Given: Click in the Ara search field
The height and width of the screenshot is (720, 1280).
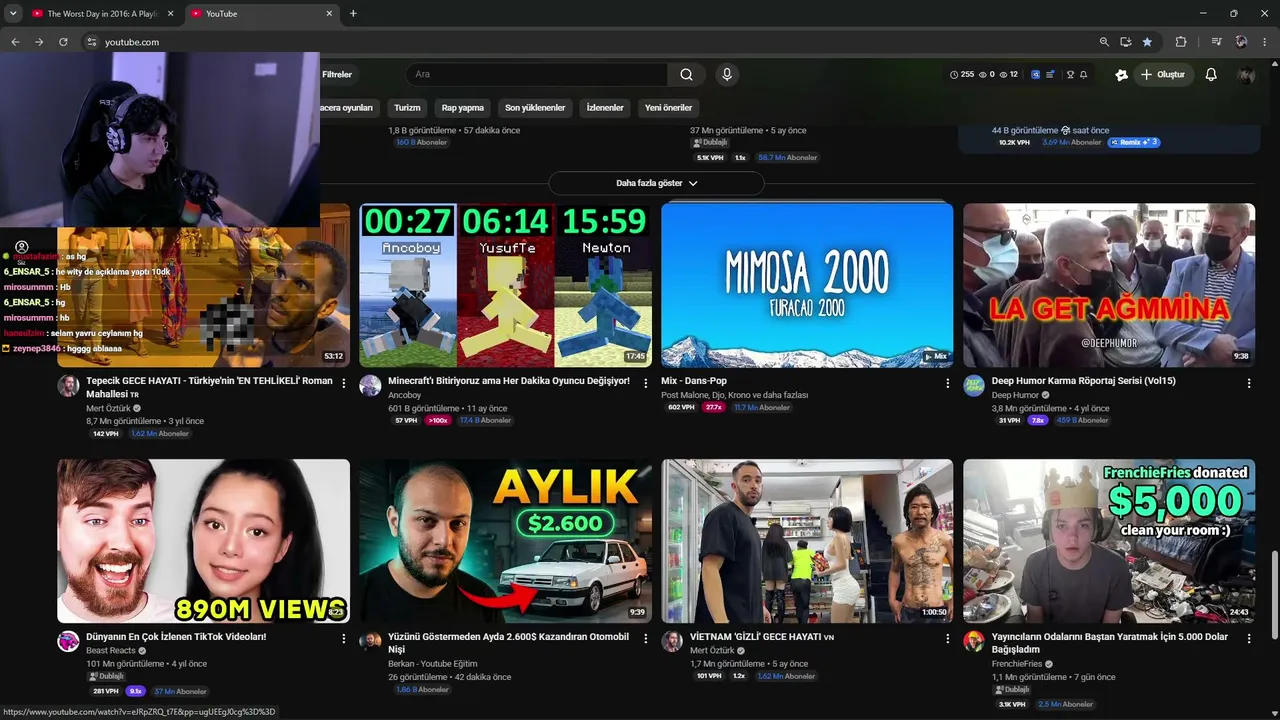Looking at the screenshot, I should coord(536,74).
